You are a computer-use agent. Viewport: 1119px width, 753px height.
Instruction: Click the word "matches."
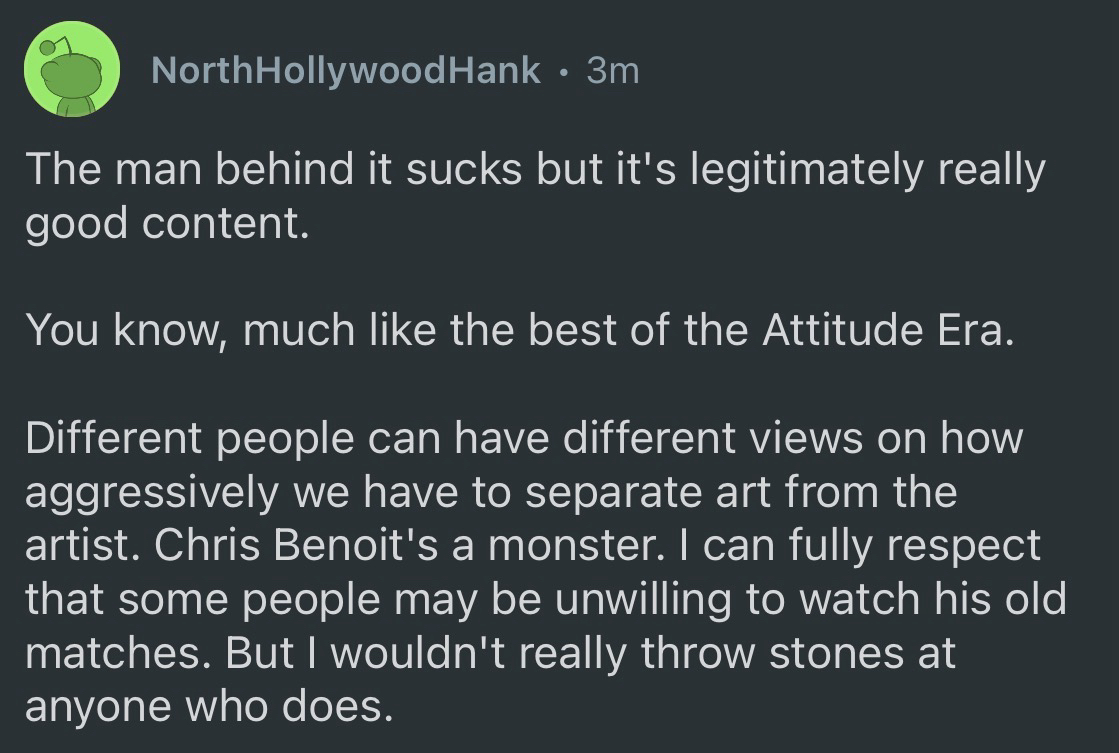point(118,654)
